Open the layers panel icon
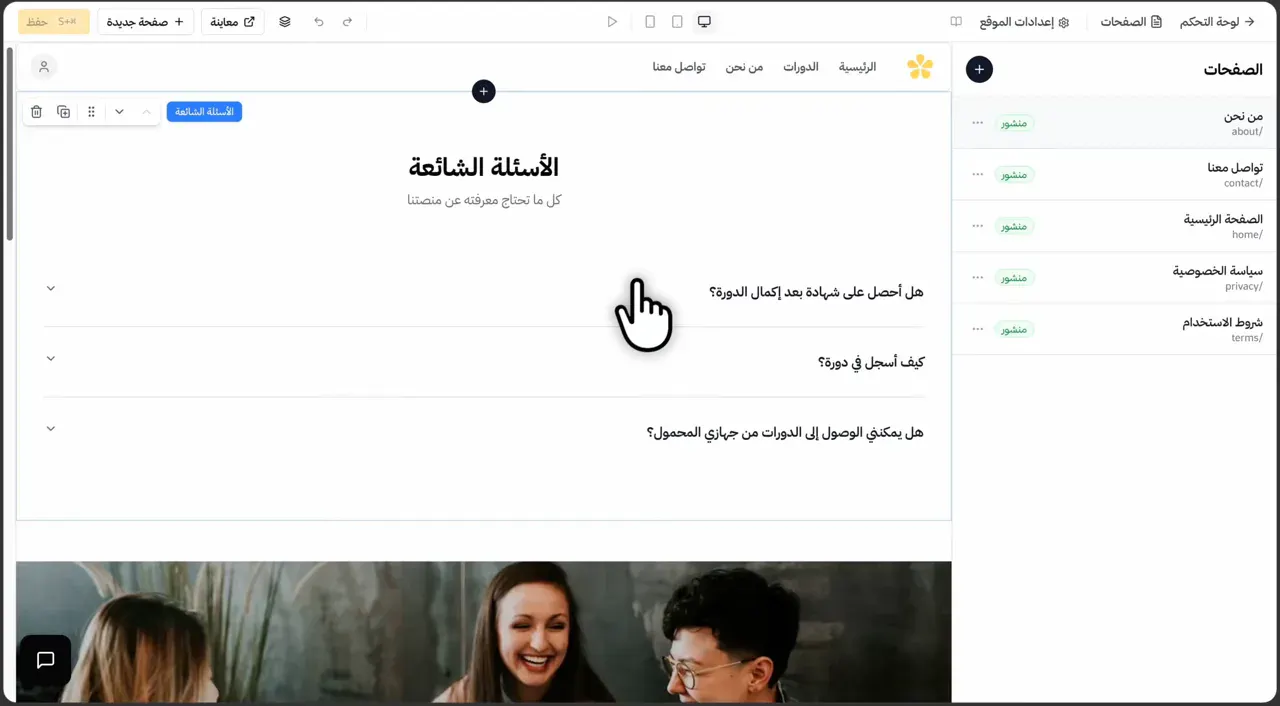 (285, 21)
